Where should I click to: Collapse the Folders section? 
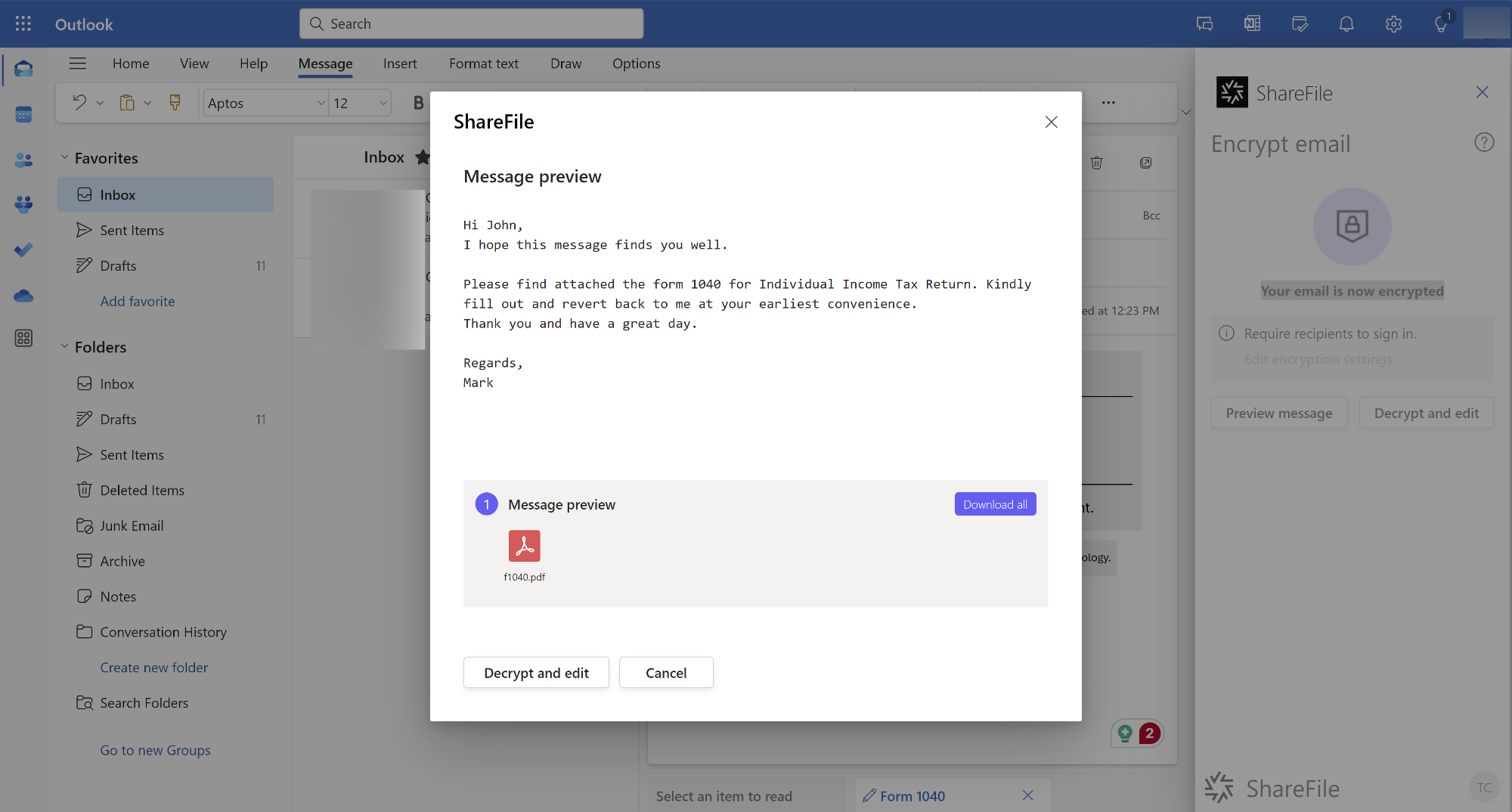click(x=64, y=346)
